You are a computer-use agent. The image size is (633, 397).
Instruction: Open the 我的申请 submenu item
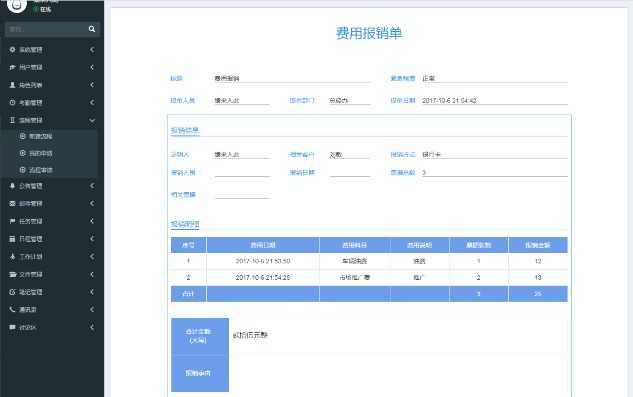40,153
